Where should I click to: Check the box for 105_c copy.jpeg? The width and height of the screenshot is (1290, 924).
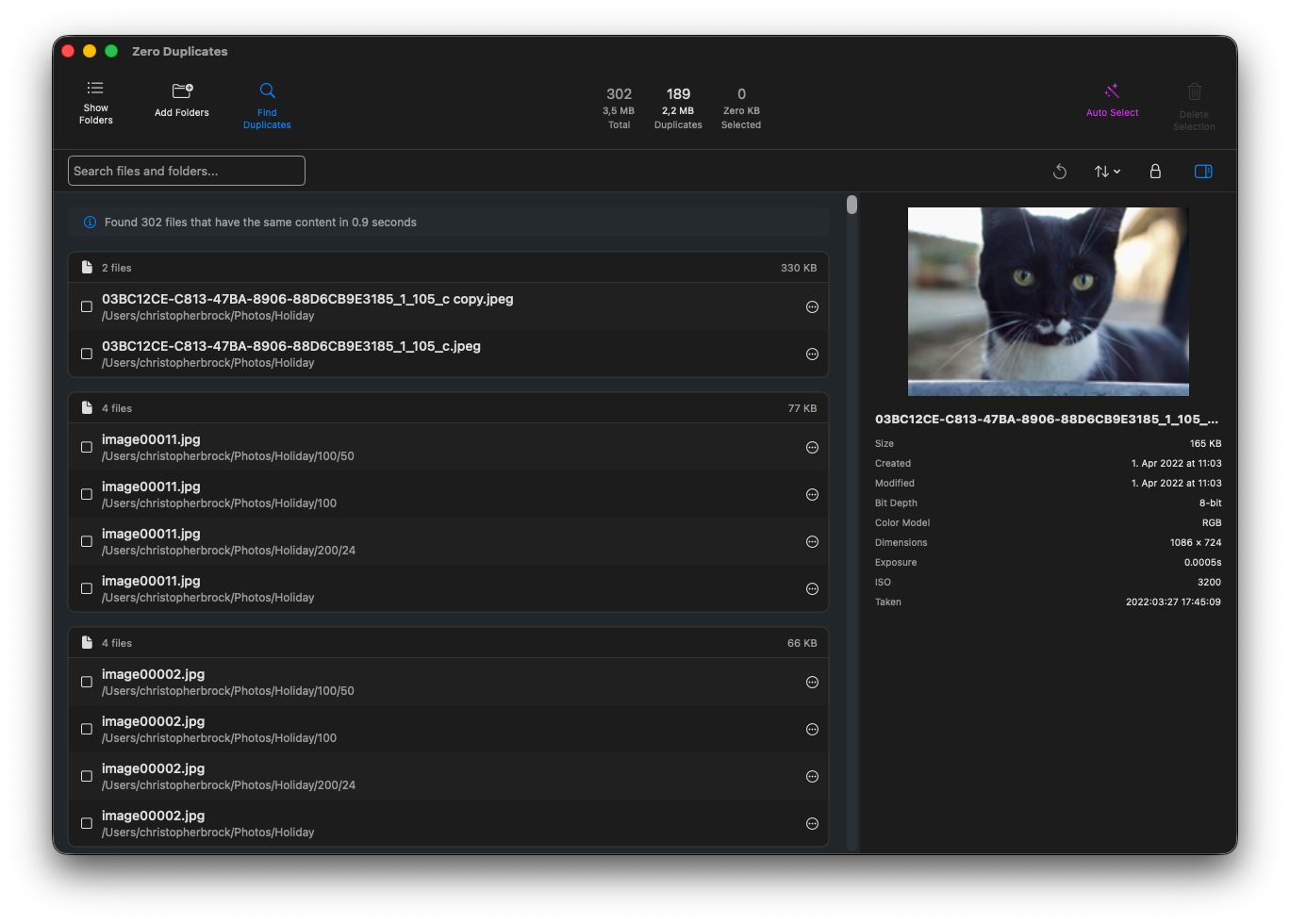point(87,306)
